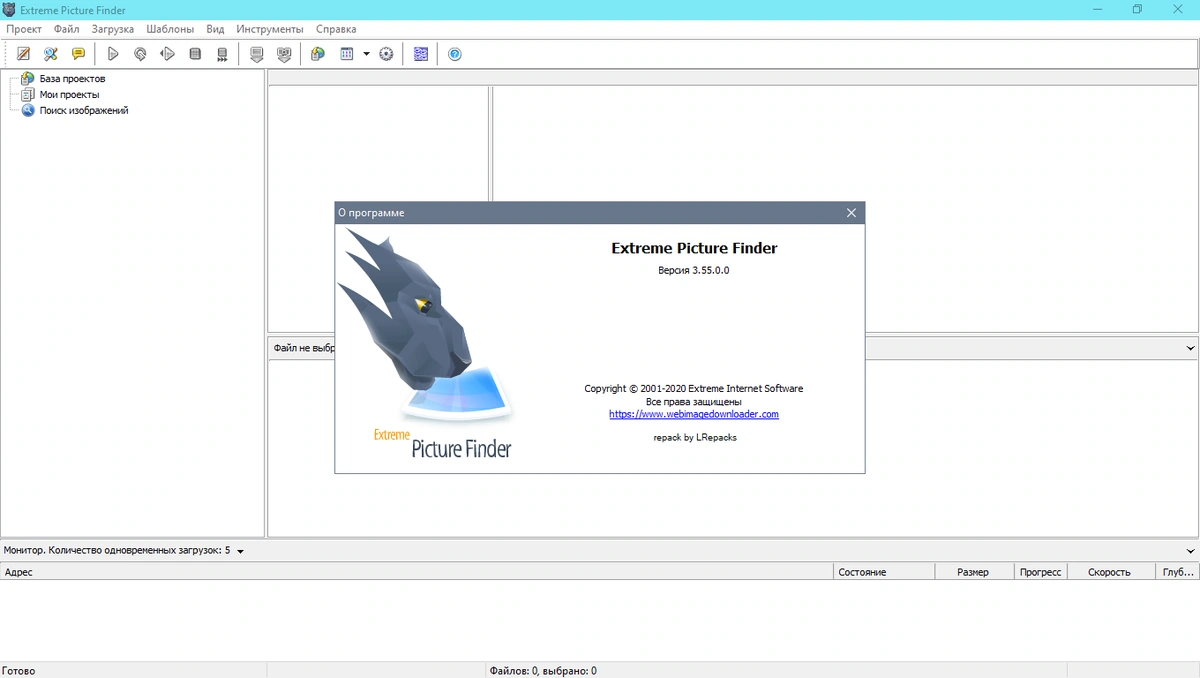
Task: Open project properties wrench icon
Action: pos(51,54)
